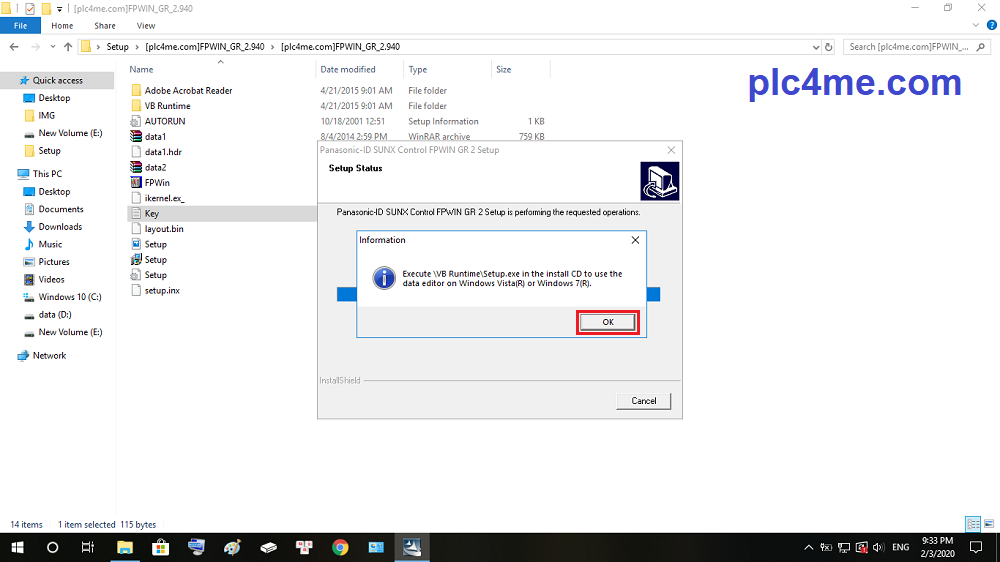The height and width of the screenshot is (562, 1000).
Task: Click the Up arrow navigation button
Action: tap(68, 47)
